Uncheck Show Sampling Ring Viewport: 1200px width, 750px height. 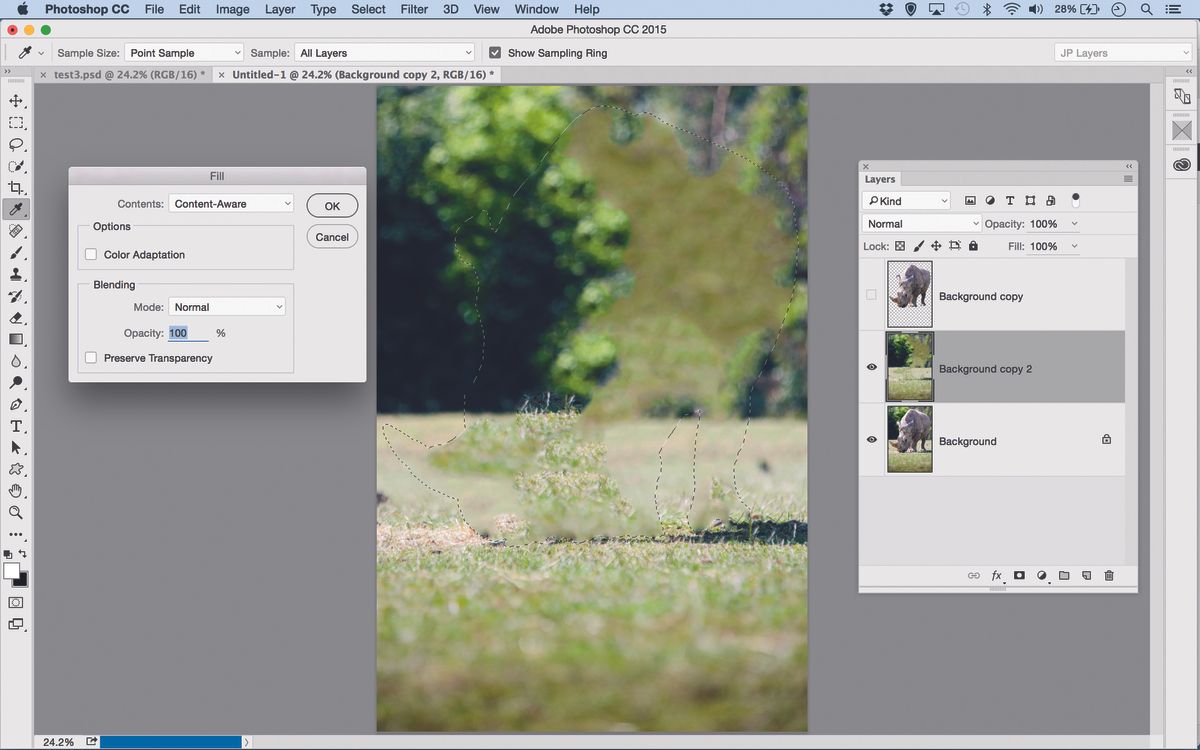tap(494, 52)
